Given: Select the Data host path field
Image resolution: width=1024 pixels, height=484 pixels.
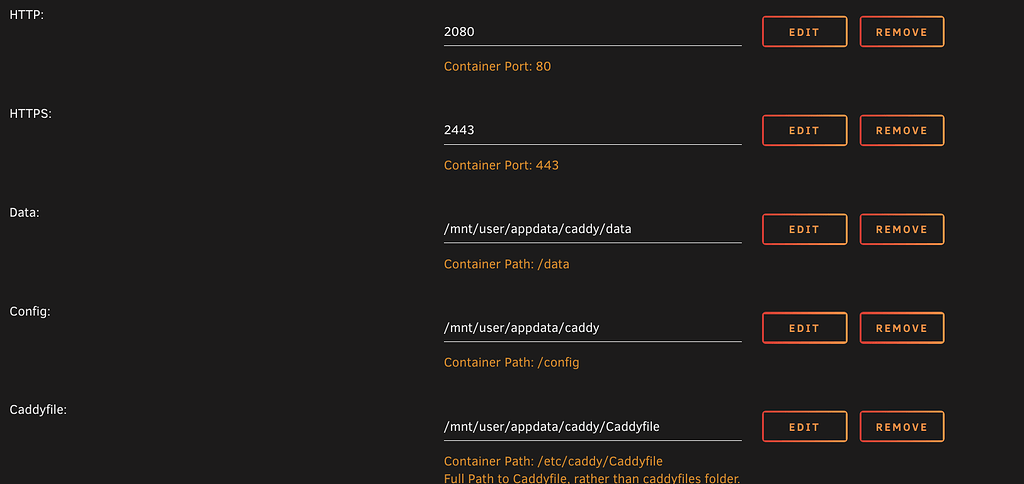Looking at the screenshot, I should pyautogui.click(x=592, y=229).
